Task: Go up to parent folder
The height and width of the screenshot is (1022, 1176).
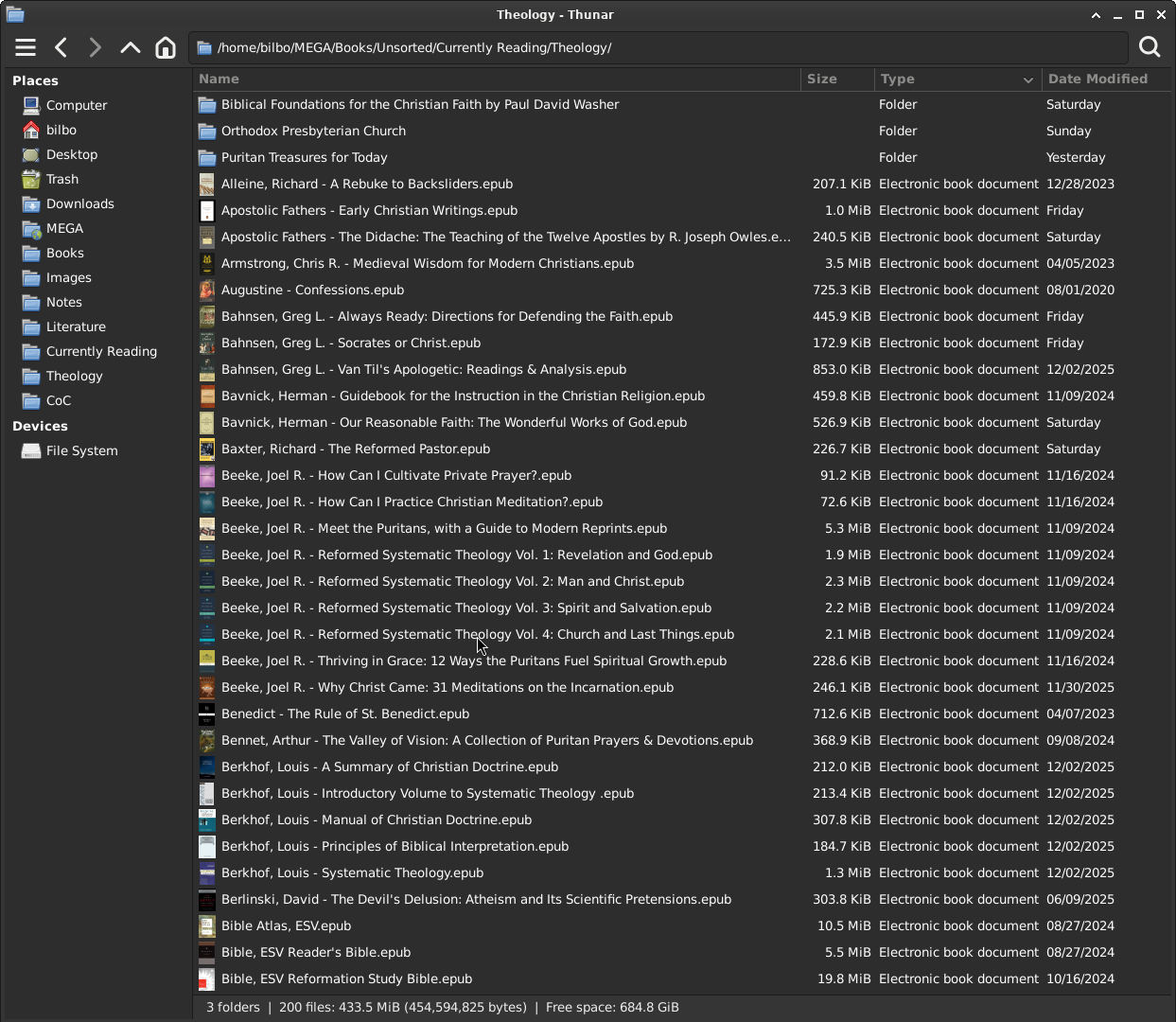Action: [x=131, y=47]
